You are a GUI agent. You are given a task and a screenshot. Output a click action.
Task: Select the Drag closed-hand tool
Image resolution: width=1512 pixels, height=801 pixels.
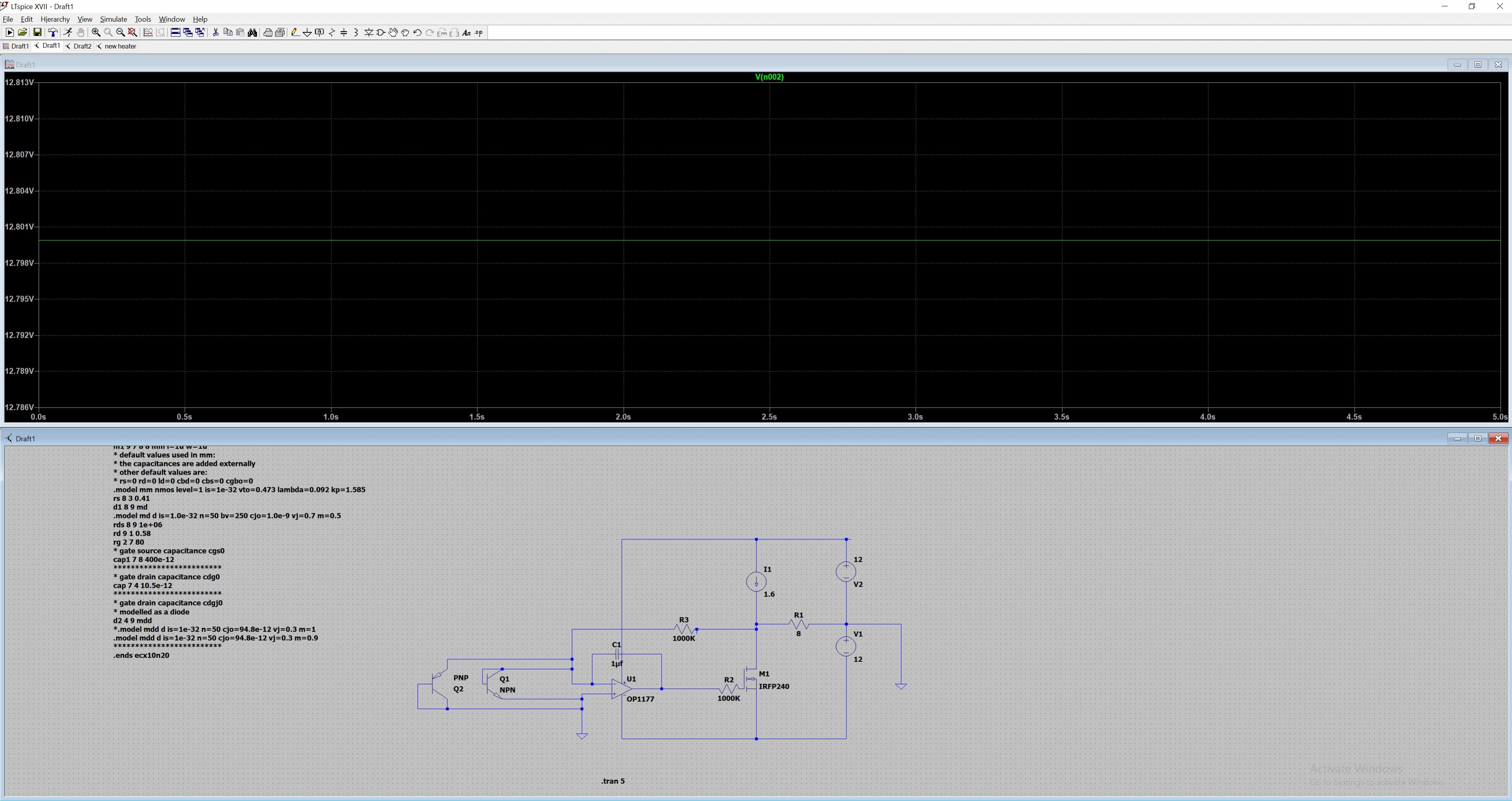pos(405,33)
